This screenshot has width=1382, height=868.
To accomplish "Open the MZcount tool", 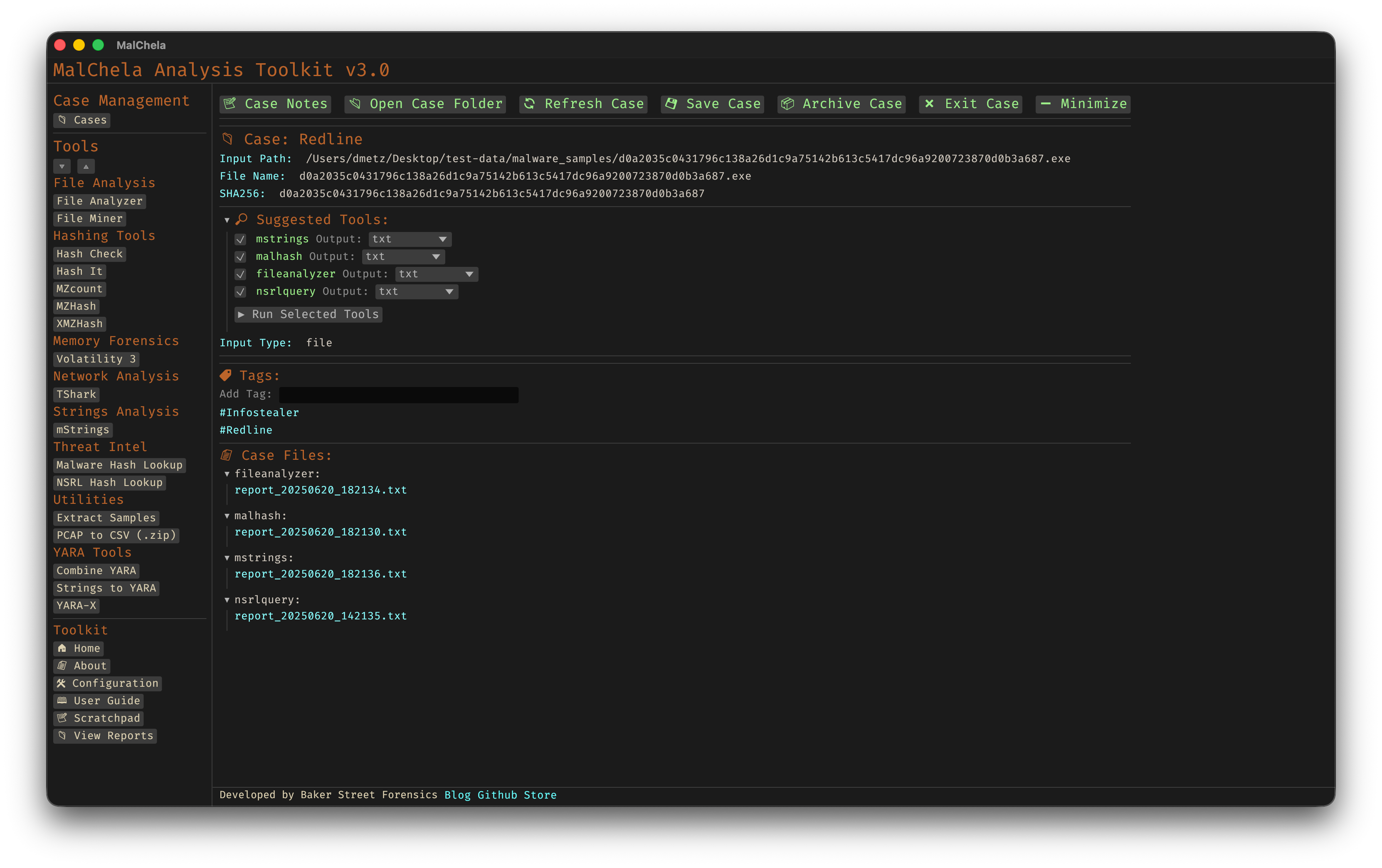I will click(80, 289).
